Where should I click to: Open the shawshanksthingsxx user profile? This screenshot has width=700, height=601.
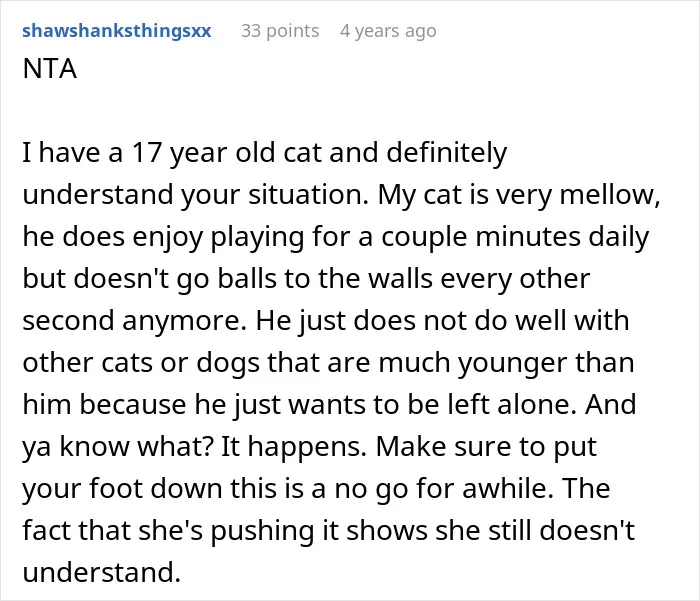pos(117,31)
